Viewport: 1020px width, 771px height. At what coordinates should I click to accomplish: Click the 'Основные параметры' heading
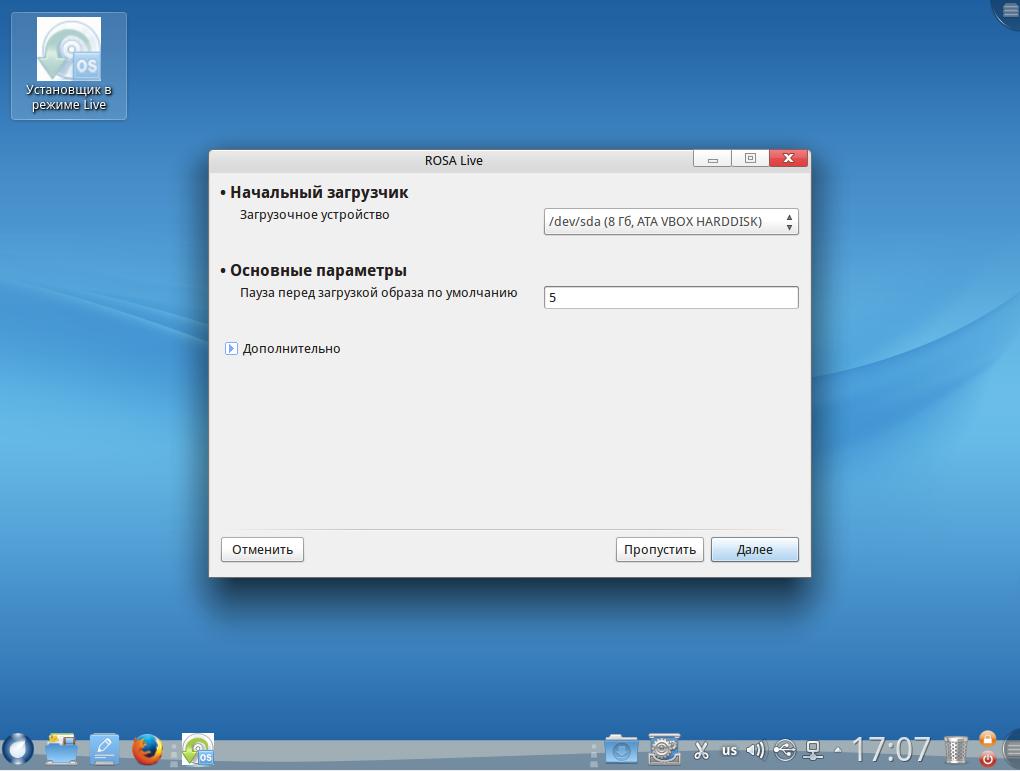coord(318,271)
